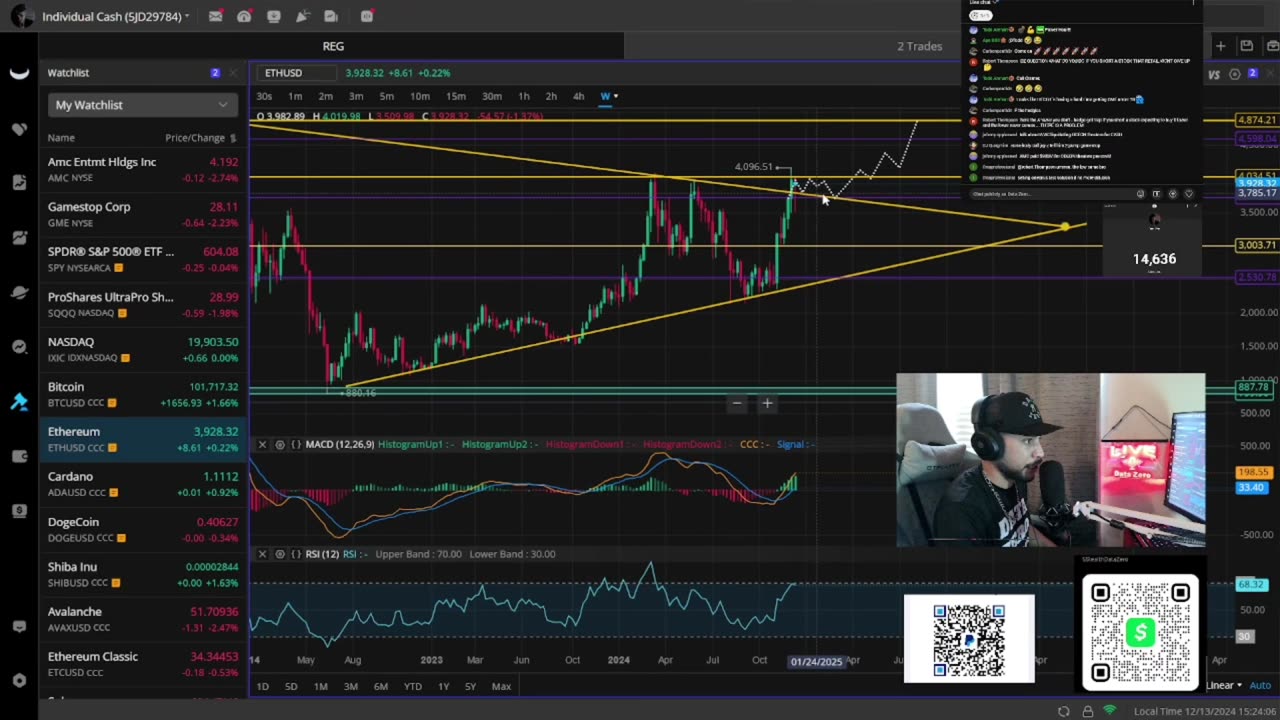The height and width of the screenshot is (720, 1280).
Task: Click the VS compare icon on chart
Action: tap(1214, 74)
